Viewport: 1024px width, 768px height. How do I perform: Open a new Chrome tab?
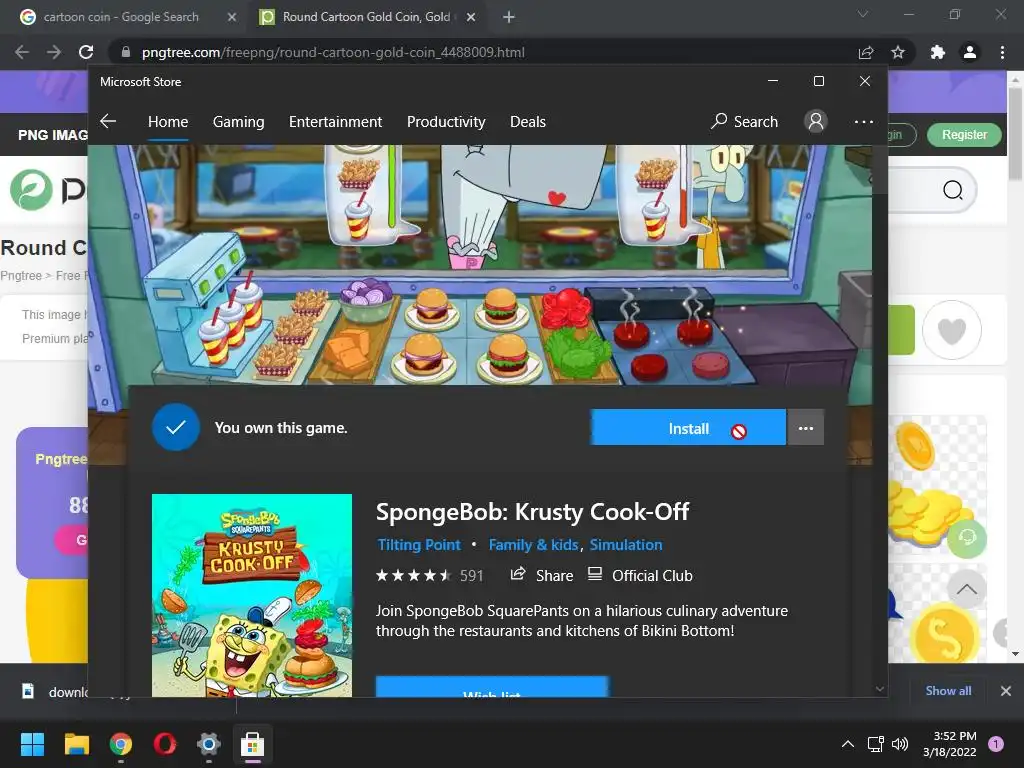tap(509, 18)
